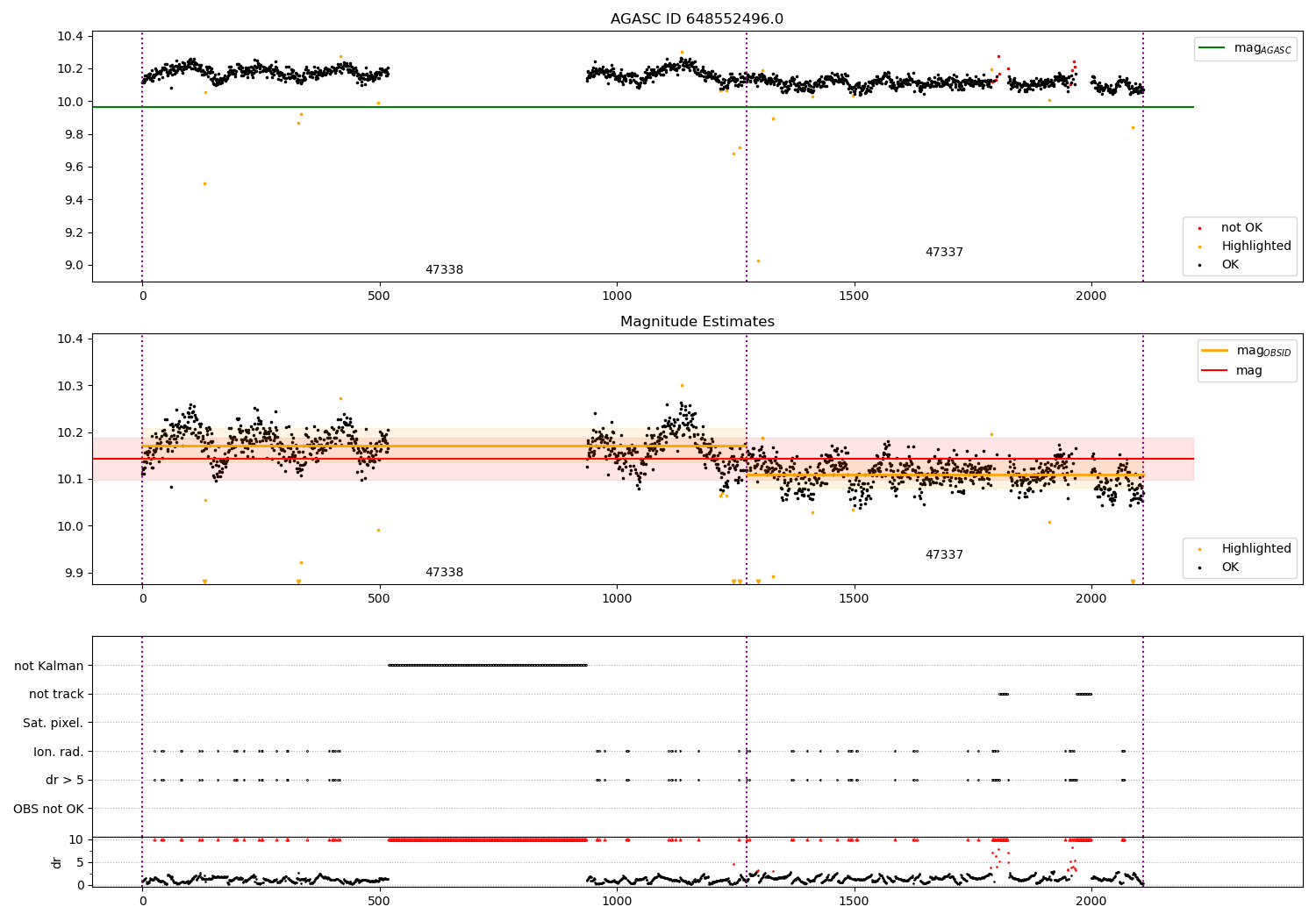Click the 1500 x-axis tick of bottom plot

(854, 901)
